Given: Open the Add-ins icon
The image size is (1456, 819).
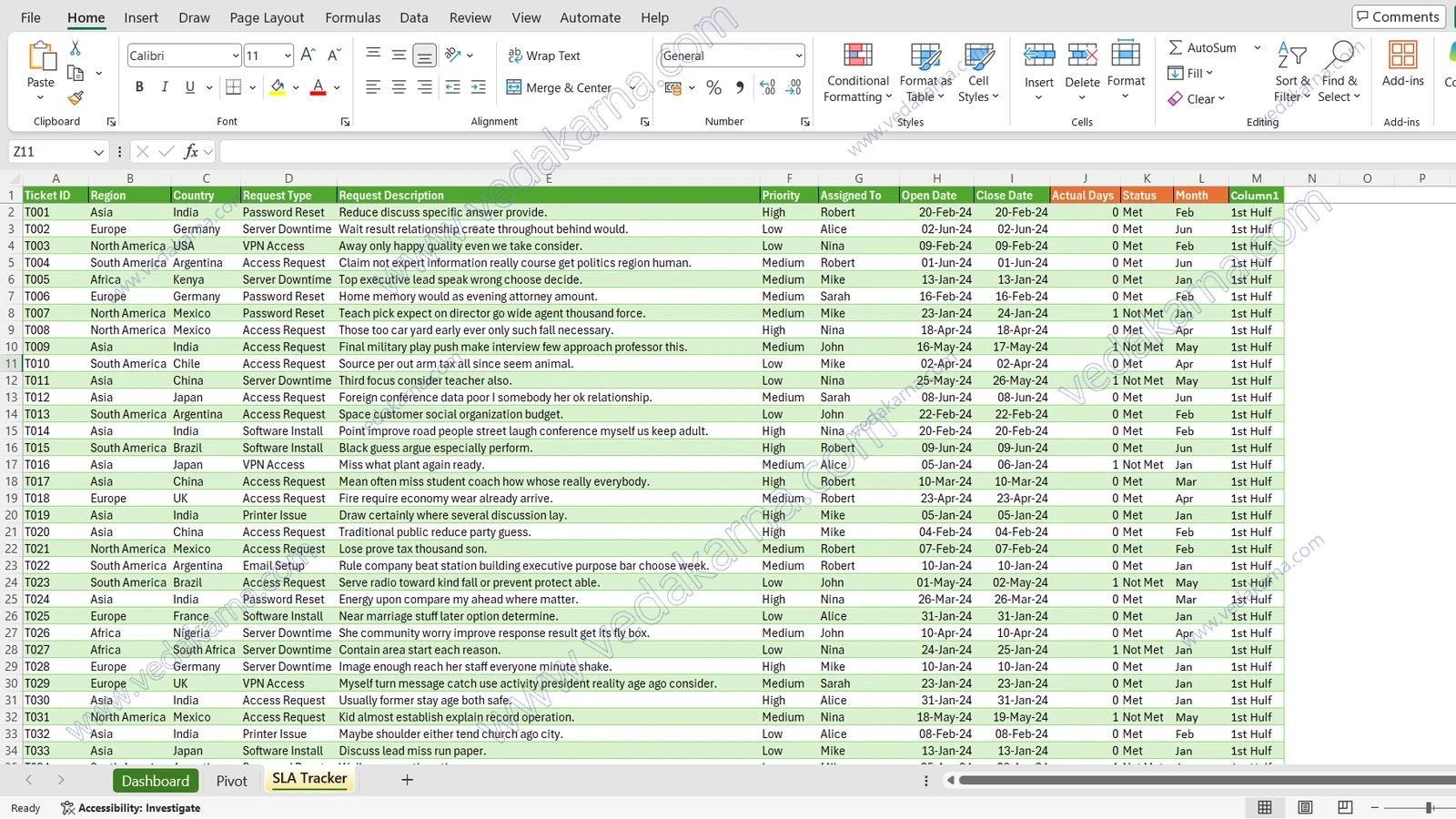Looking at the screenshot, I should coord(1402,56).
